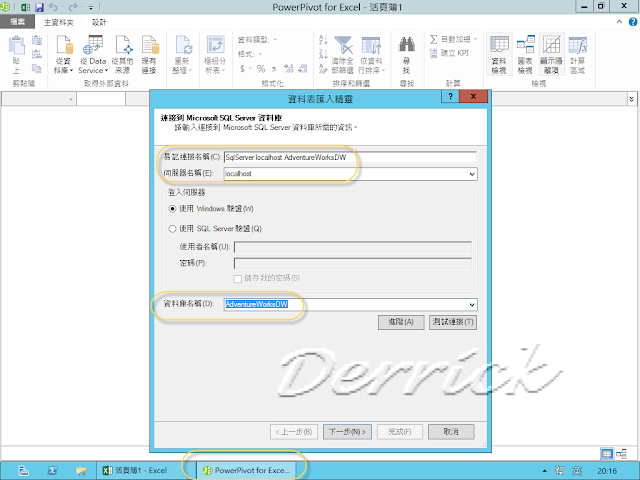Click the Save icon in the quick access toolbar
640x480 pixels.
(x=39, y=7)
